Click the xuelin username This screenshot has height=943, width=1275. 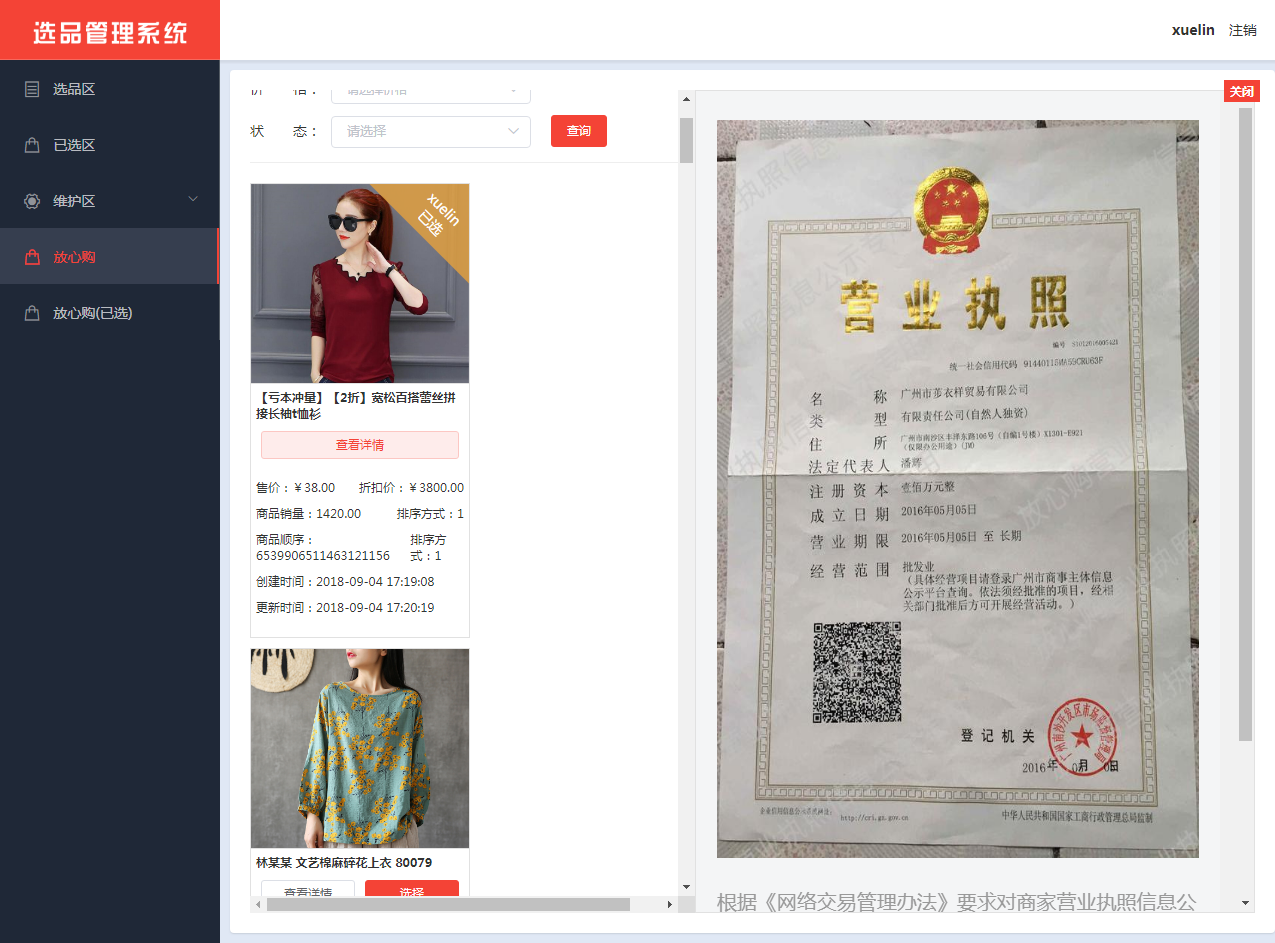(1193, 30)
